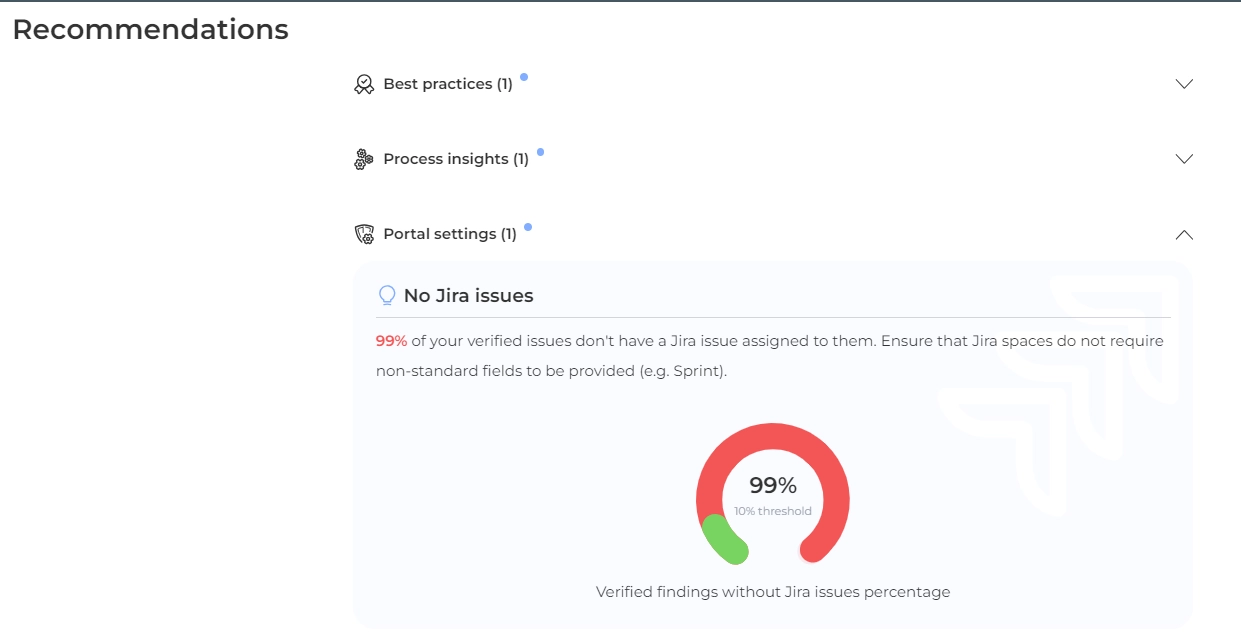Screen dimensions: 1241x633
Task: Expand the Best practices section chevron
Action: [x=1184, y=84]
